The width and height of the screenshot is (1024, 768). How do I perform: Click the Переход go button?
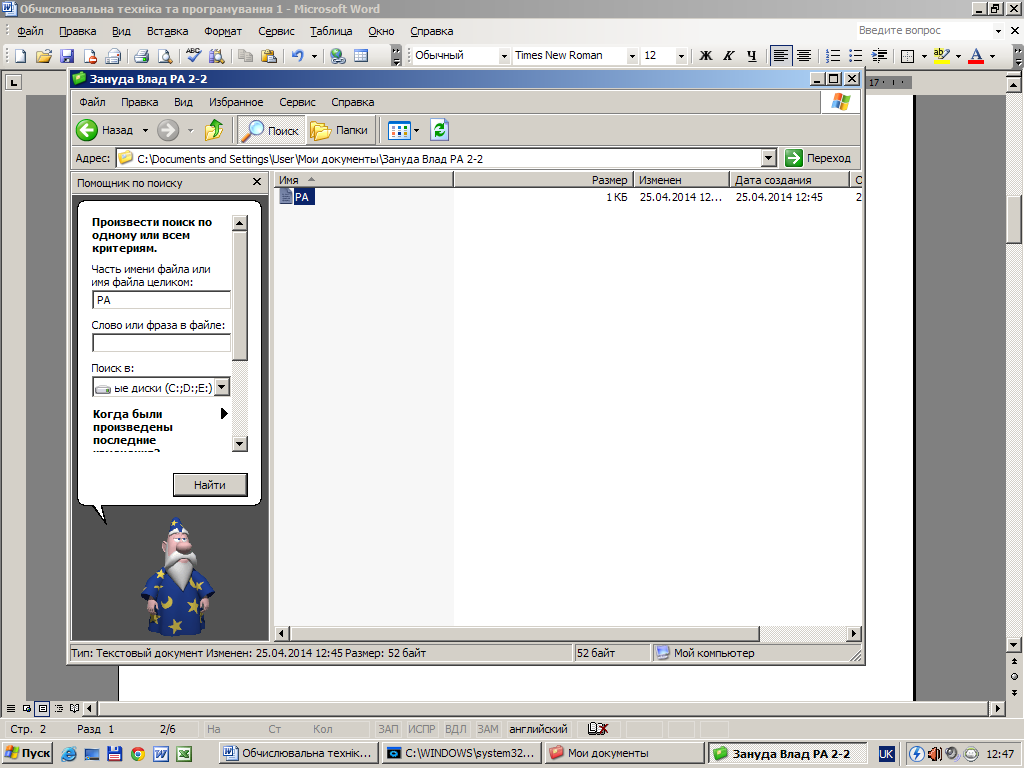point(819,158)
